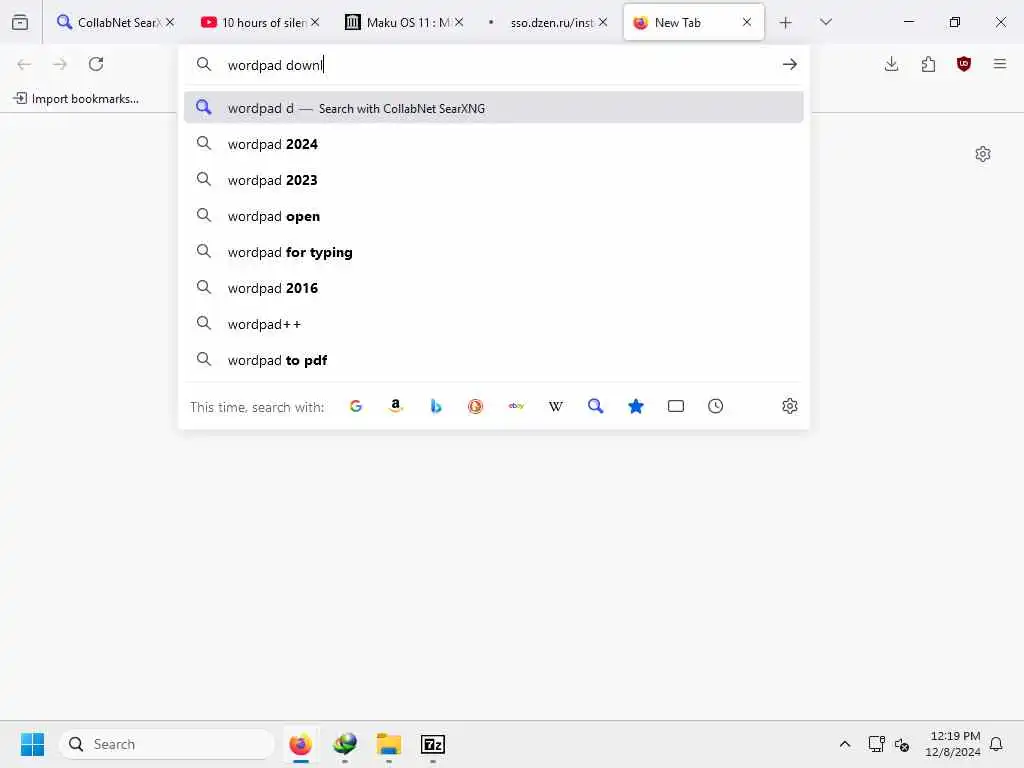
Task: Close the sso.dzen.ru tab
Action: click(x=603, y=22)
